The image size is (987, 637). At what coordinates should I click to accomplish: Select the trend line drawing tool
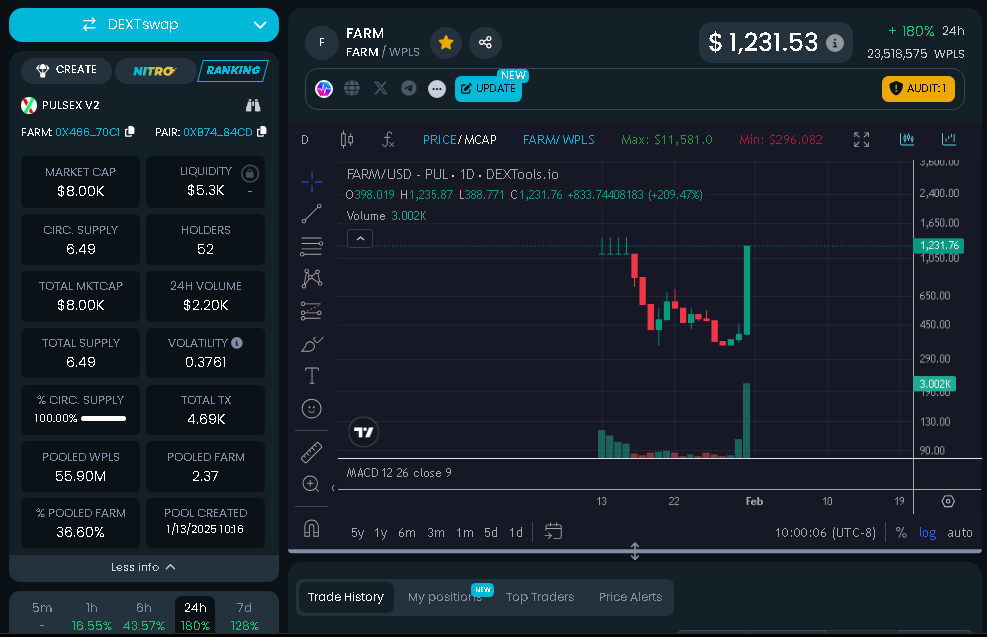pos(312,214)
